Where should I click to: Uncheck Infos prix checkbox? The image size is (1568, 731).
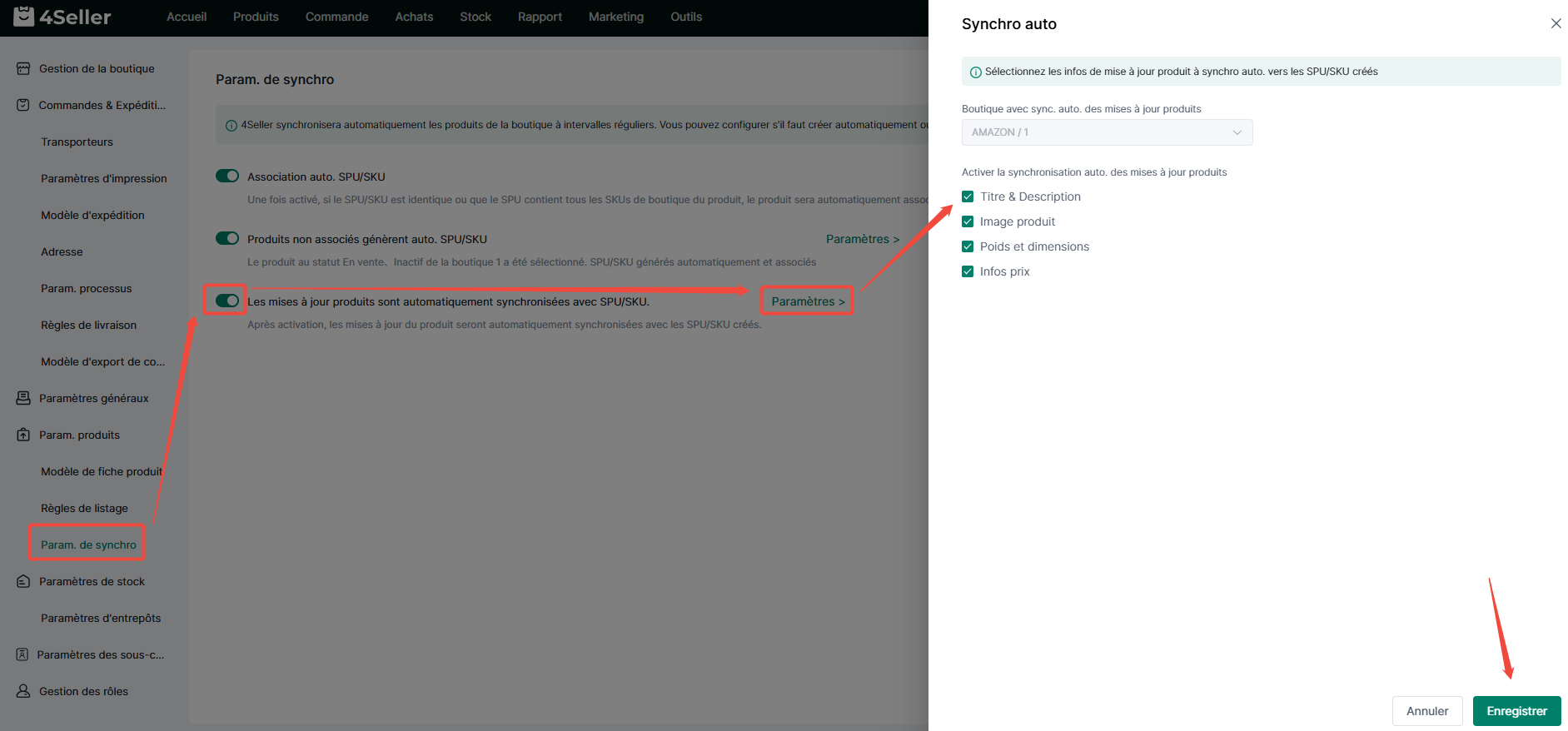(x=968, y=271)
